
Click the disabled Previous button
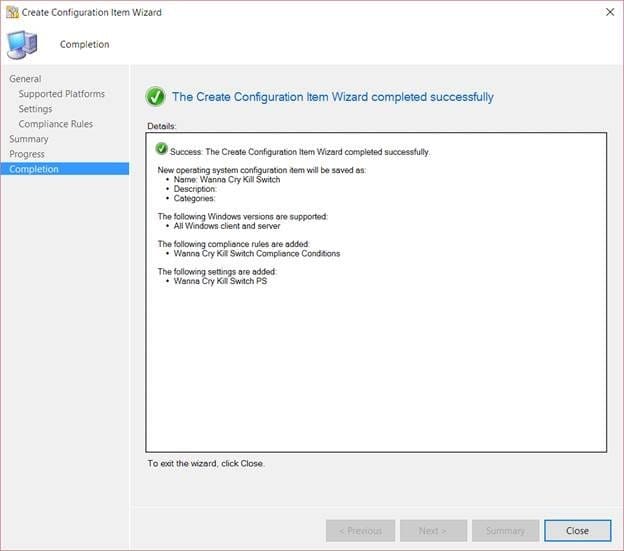[x=361, y=530]
